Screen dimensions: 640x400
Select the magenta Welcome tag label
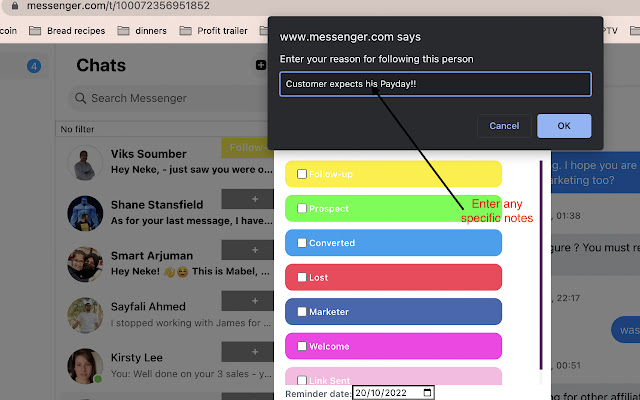(393, 346)
